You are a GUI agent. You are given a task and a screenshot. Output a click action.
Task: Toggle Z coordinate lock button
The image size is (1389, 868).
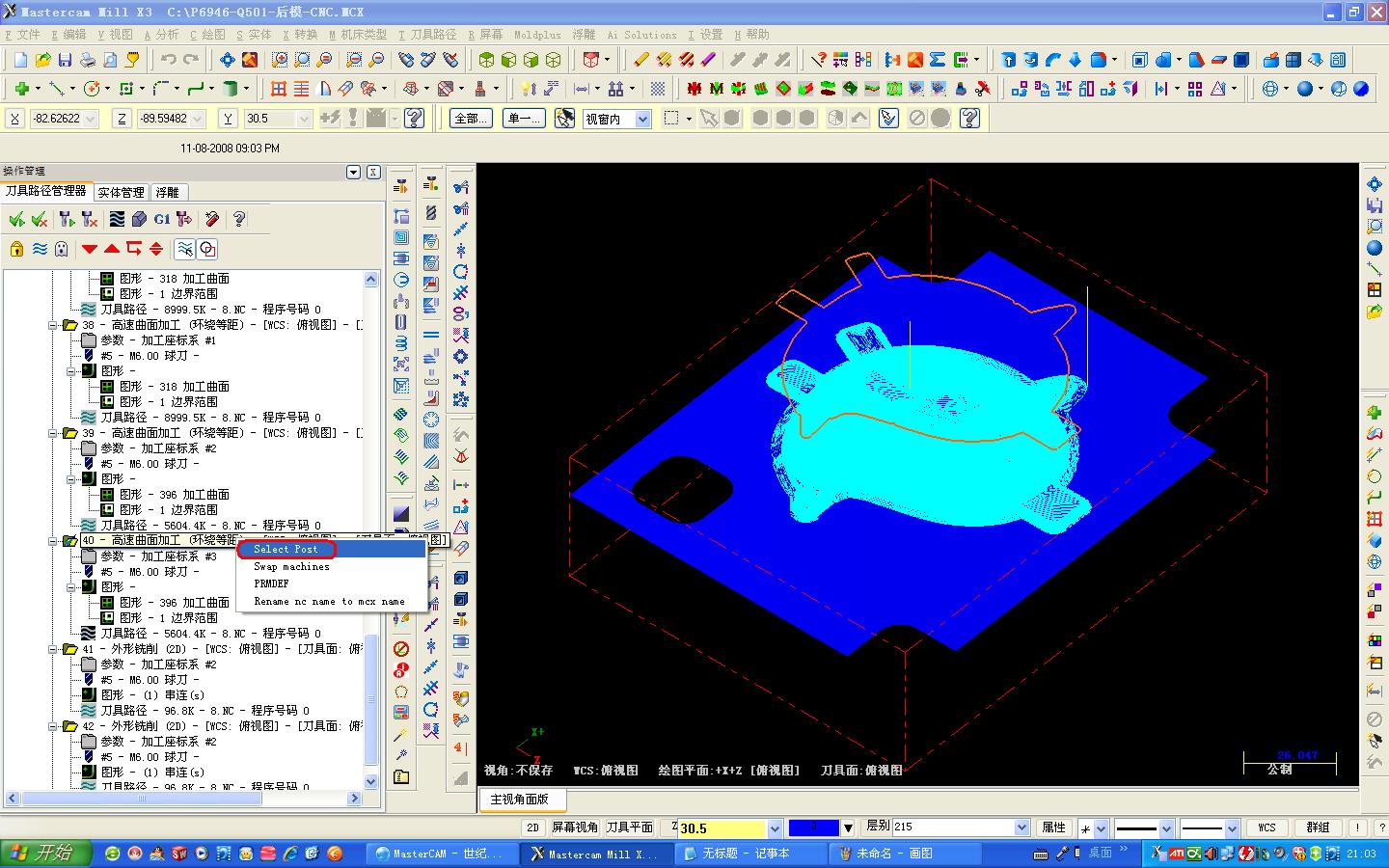pyautogui.click(x=122, y=119)
